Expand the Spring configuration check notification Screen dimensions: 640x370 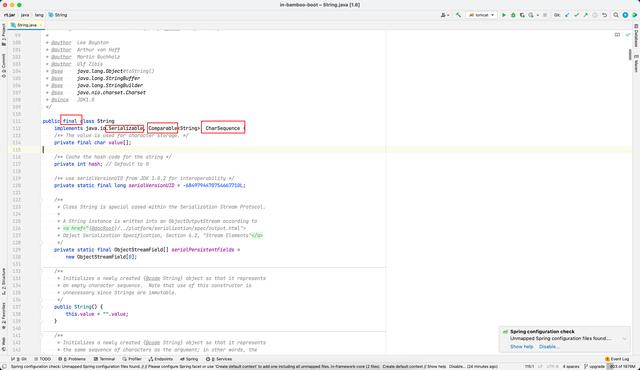pyautogui.click(x=624, y=339)
